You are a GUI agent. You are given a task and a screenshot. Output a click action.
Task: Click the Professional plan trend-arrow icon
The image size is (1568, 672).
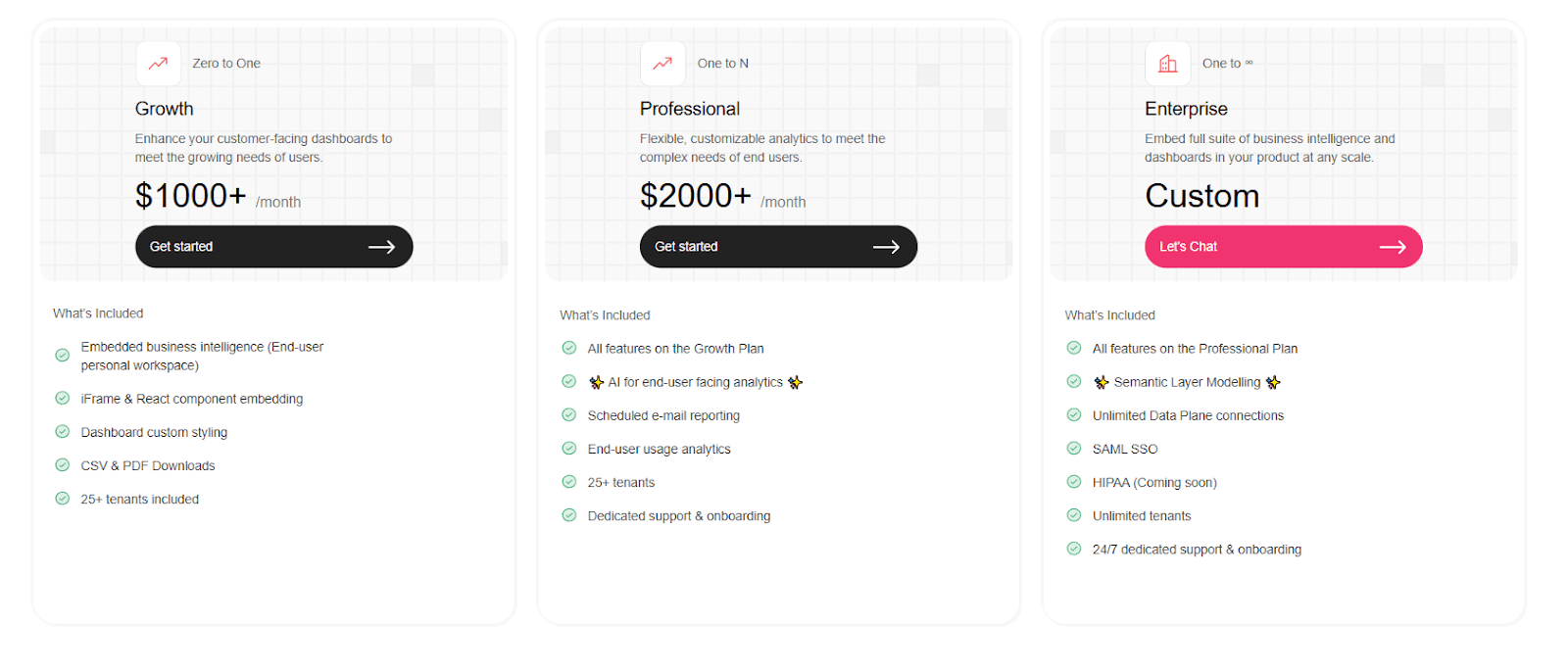662,64
